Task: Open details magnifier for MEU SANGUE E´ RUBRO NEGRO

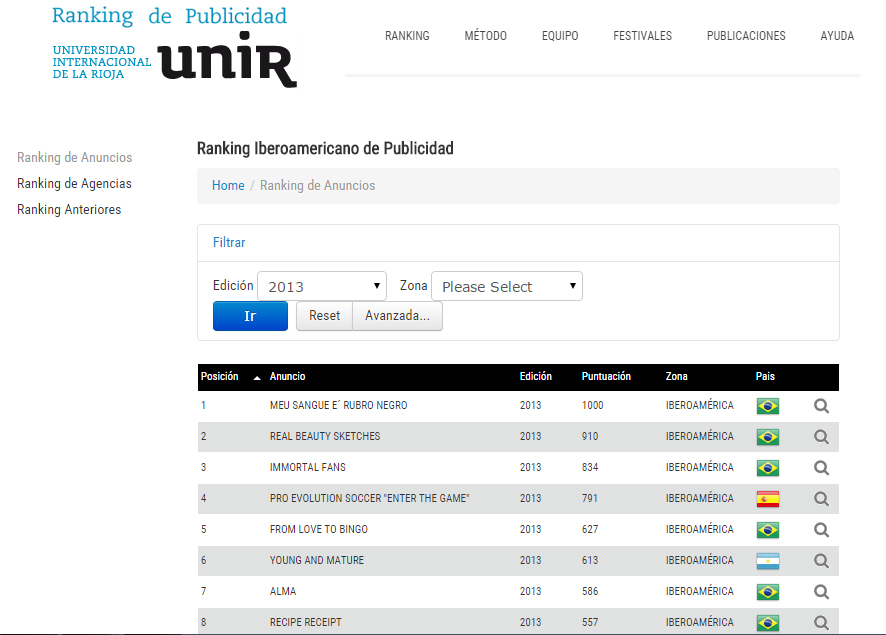Action: pyautogui.click(x=820, y=406)
